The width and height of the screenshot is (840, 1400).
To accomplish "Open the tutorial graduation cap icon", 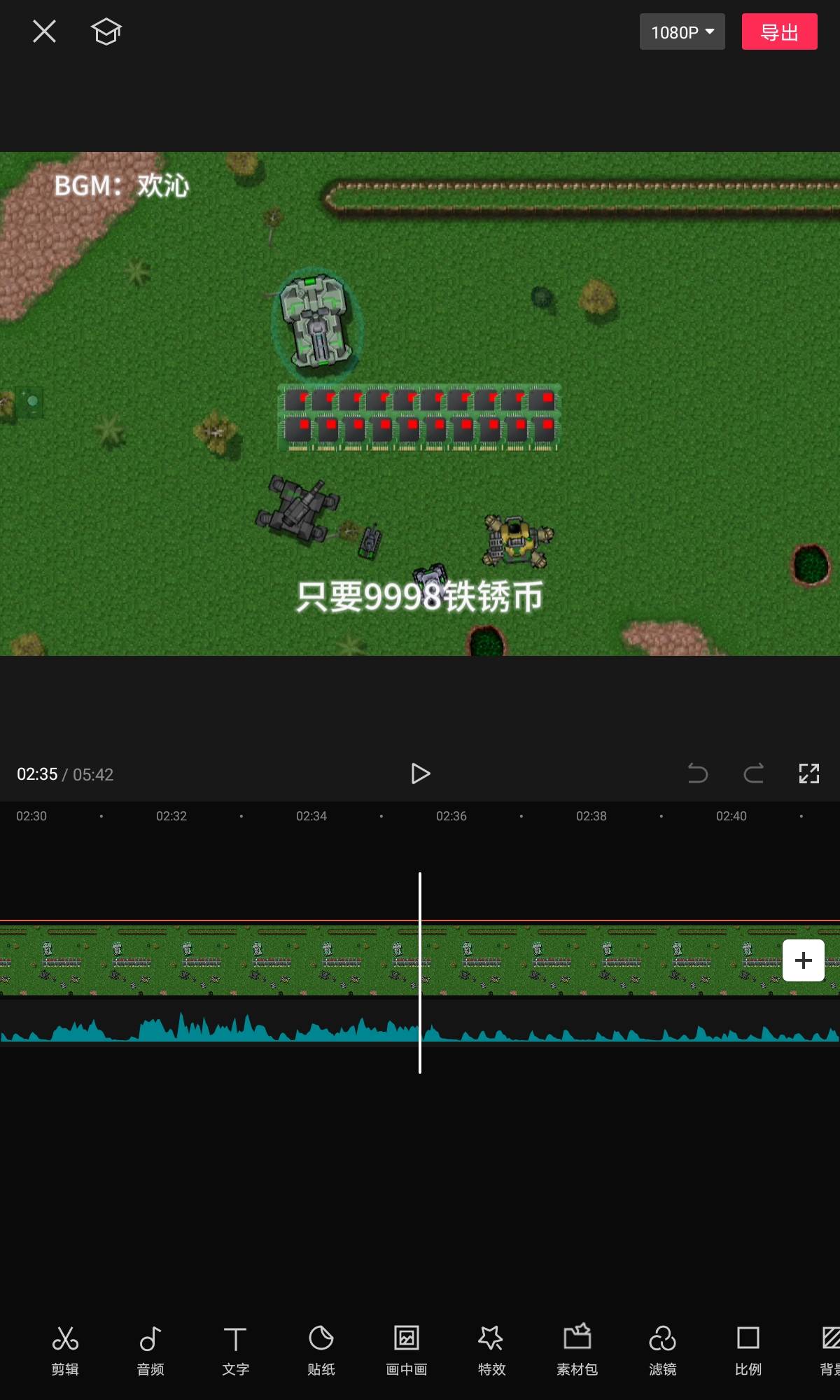I will 106,31.
